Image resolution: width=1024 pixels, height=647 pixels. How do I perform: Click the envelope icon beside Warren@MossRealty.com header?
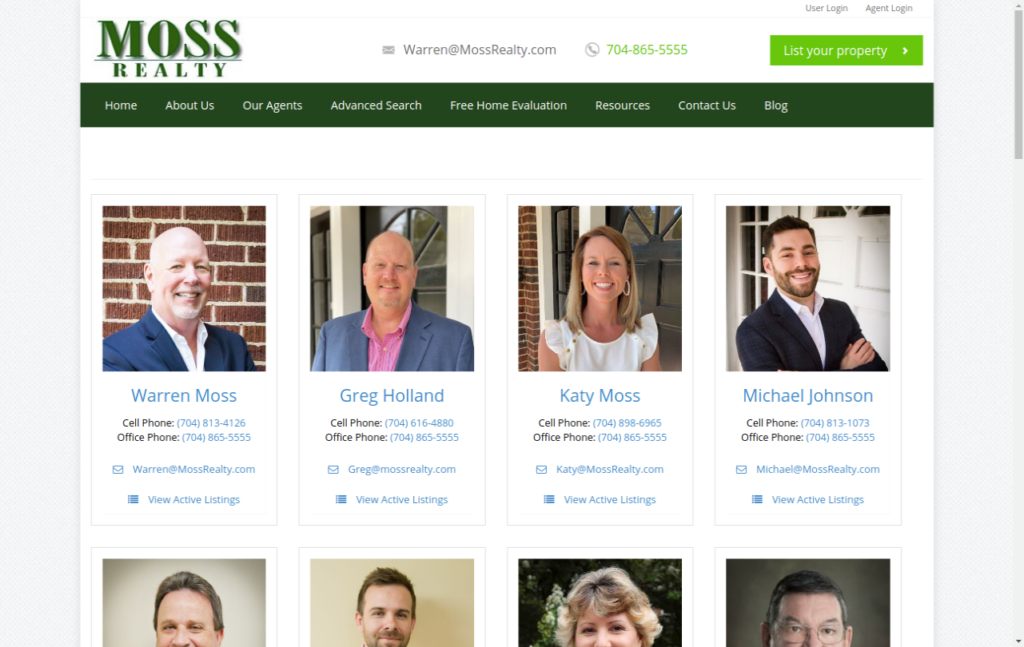pyautogui.click(x=389, y=50)
